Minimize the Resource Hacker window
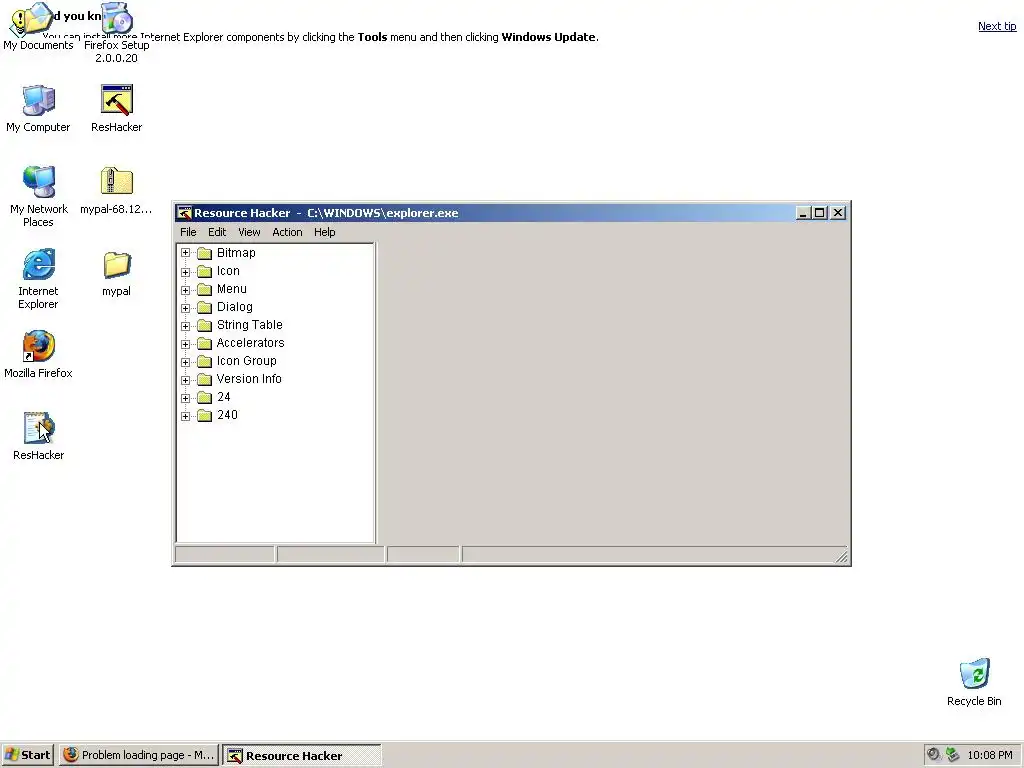 click(803, 213)
